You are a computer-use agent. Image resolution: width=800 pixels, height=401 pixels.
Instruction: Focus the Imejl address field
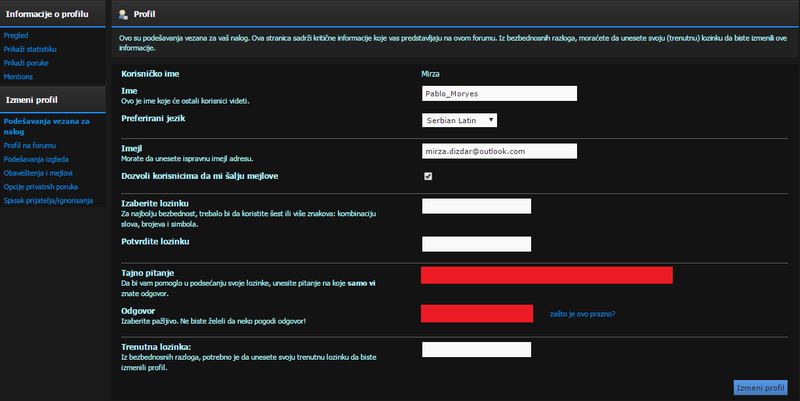coord(500,151)
